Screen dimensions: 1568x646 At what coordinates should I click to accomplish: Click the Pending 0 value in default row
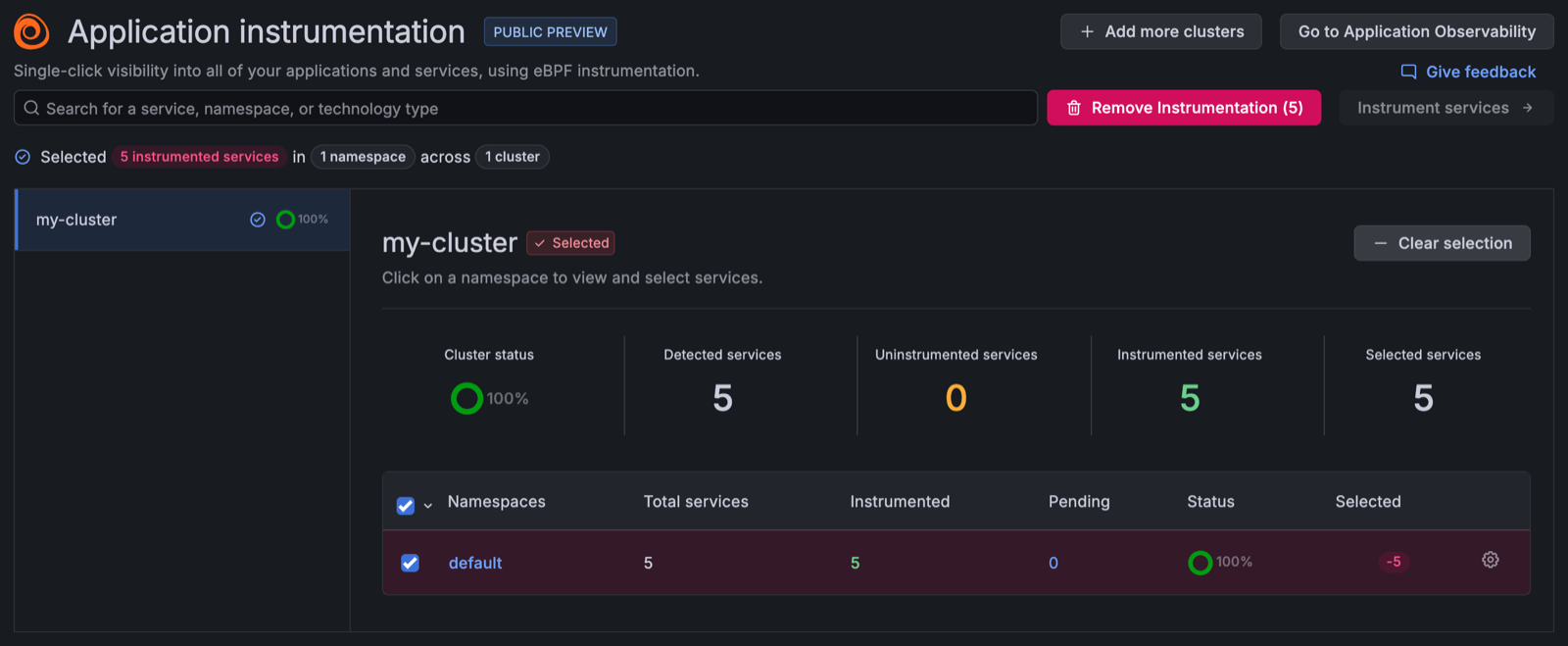pyautogui.click(x=1053, y=563)
